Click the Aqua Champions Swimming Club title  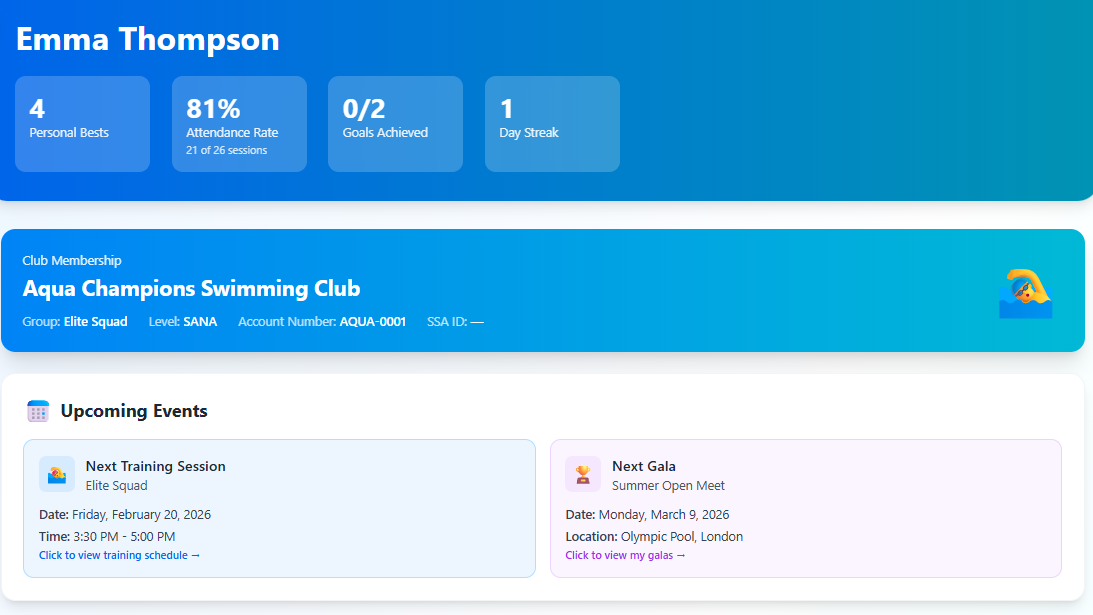click(192, 288)
